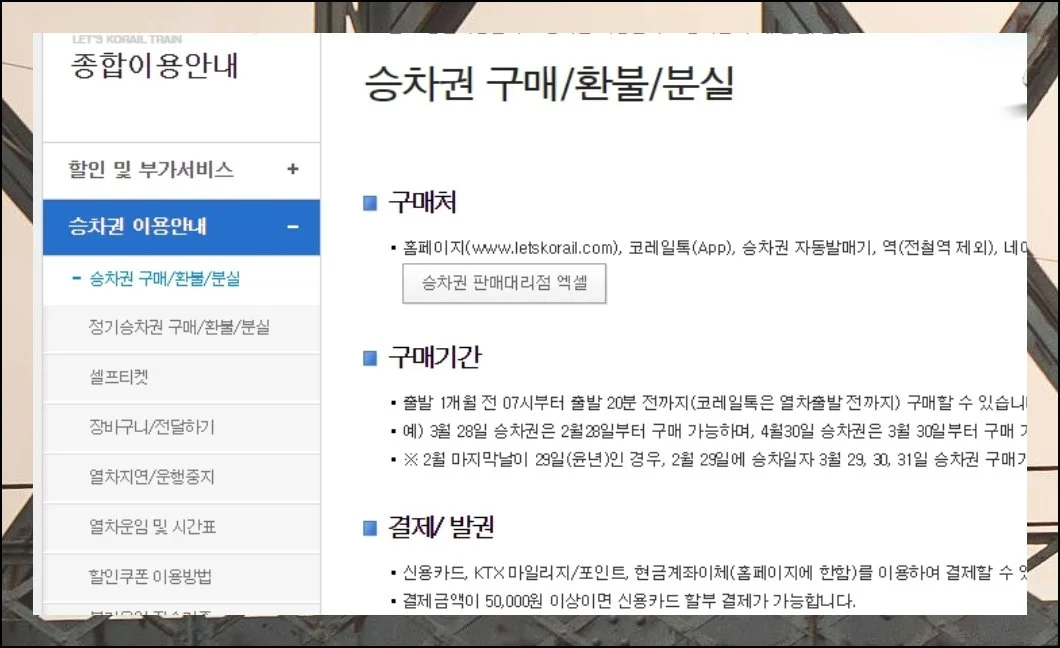Click the 종합이용안내 sidebar title
Image resolution: width=1060 pixels, height=648 pixels.
point(155,67)
